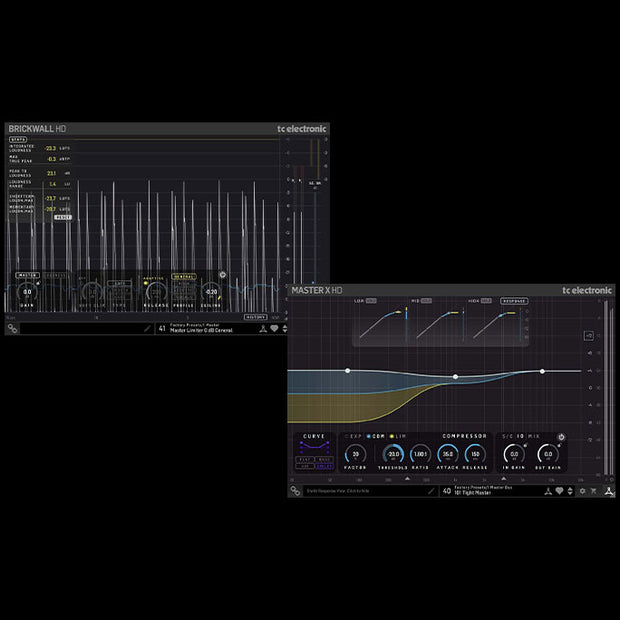Click the Factor knob in Master X HD
Image resolution: width=620 pixels, height=620 pixels.
pyautogui.click(x=355, y=454)
